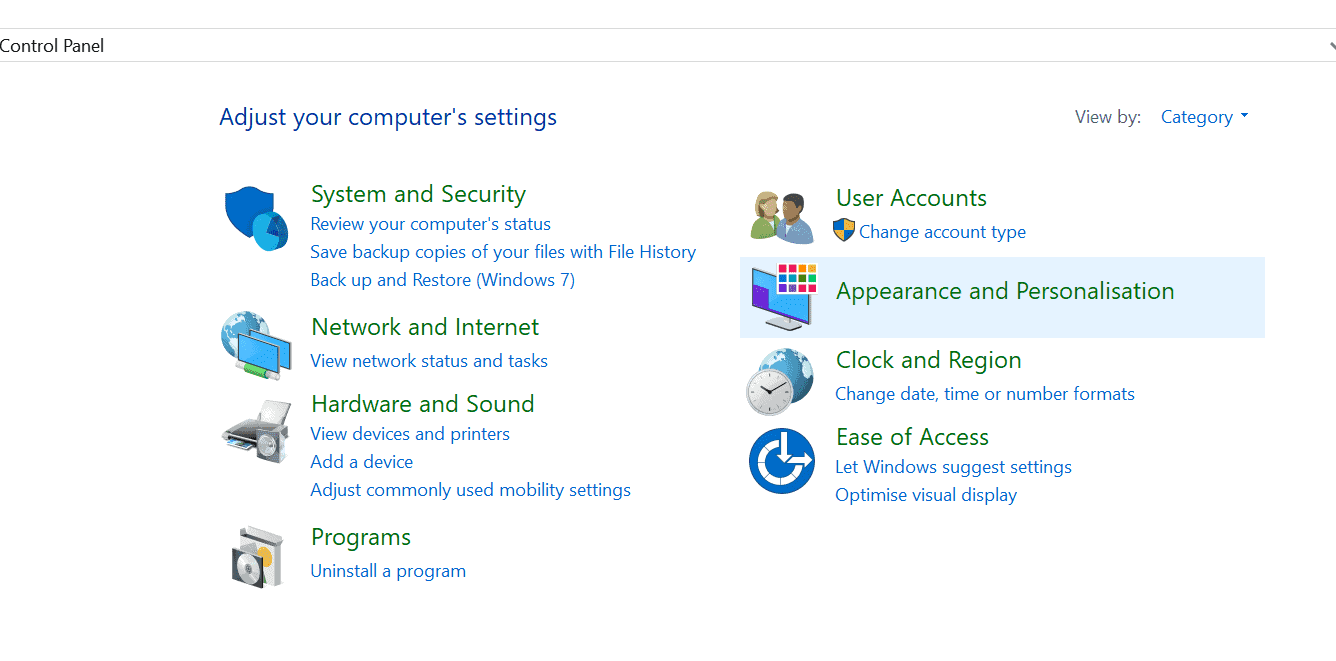Open Back up and Restore (Windows 7)

click(x=442, y=280)
